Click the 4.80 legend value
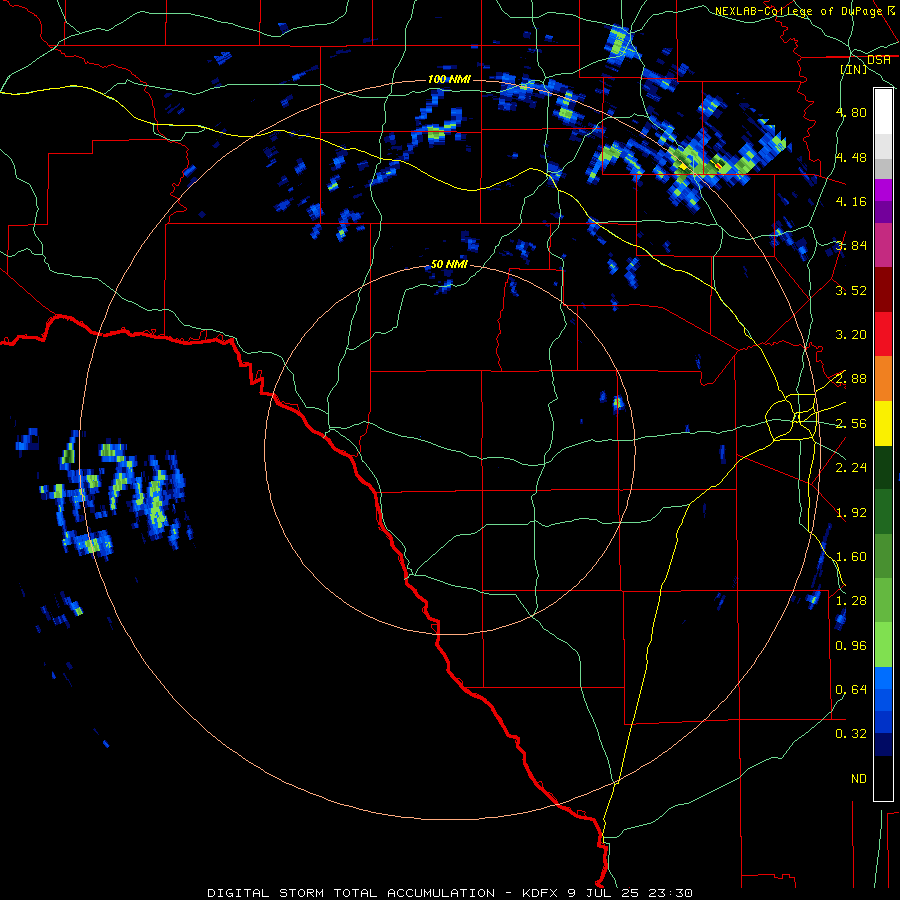The width and height of the screenshot is (900, 900). point(851,112)
